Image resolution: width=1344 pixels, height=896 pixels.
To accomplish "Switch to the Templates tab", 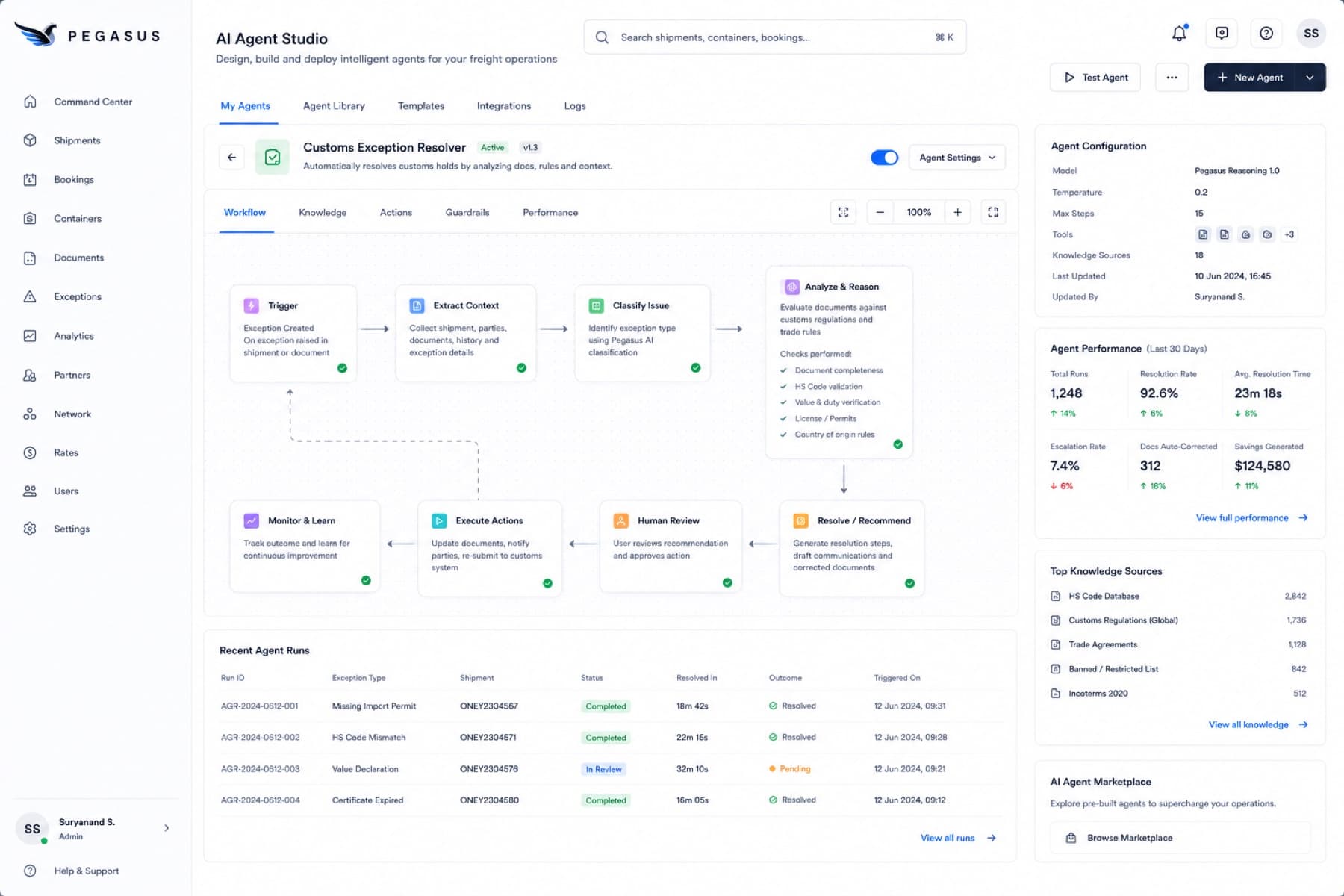I will pos(421,106).
